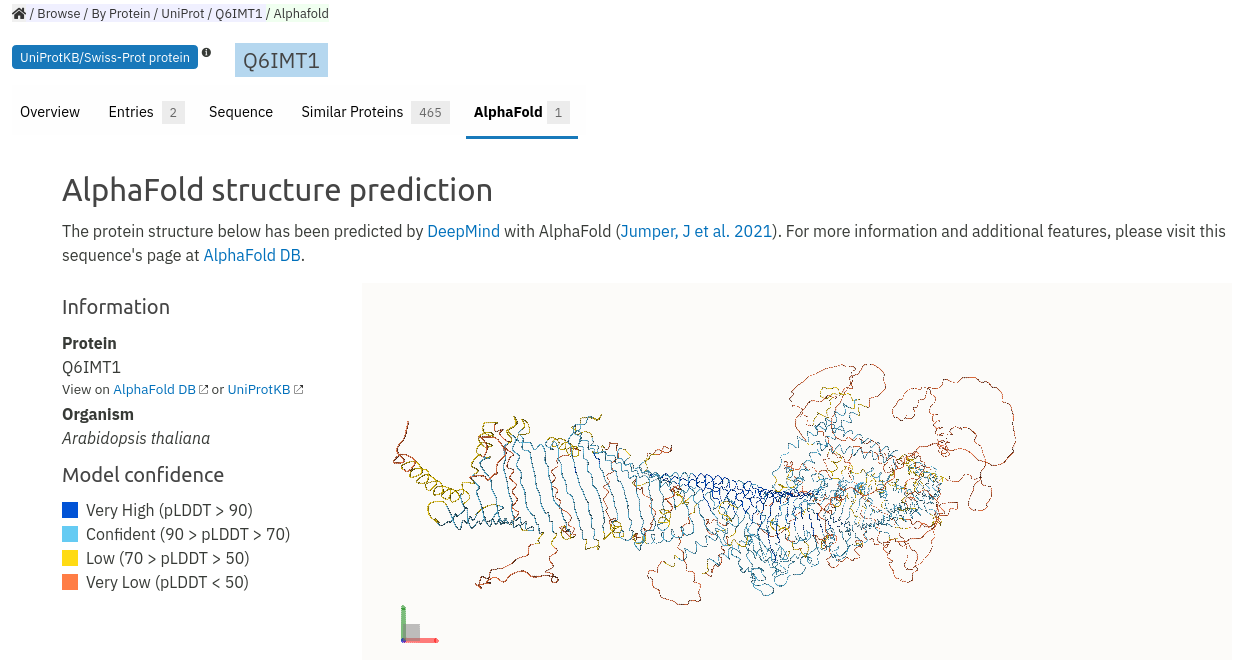The image size is (1245, 660).
Task: Follow the AlphaFold DB link in description
Action: pyautogui.click(x=252, y=255)
